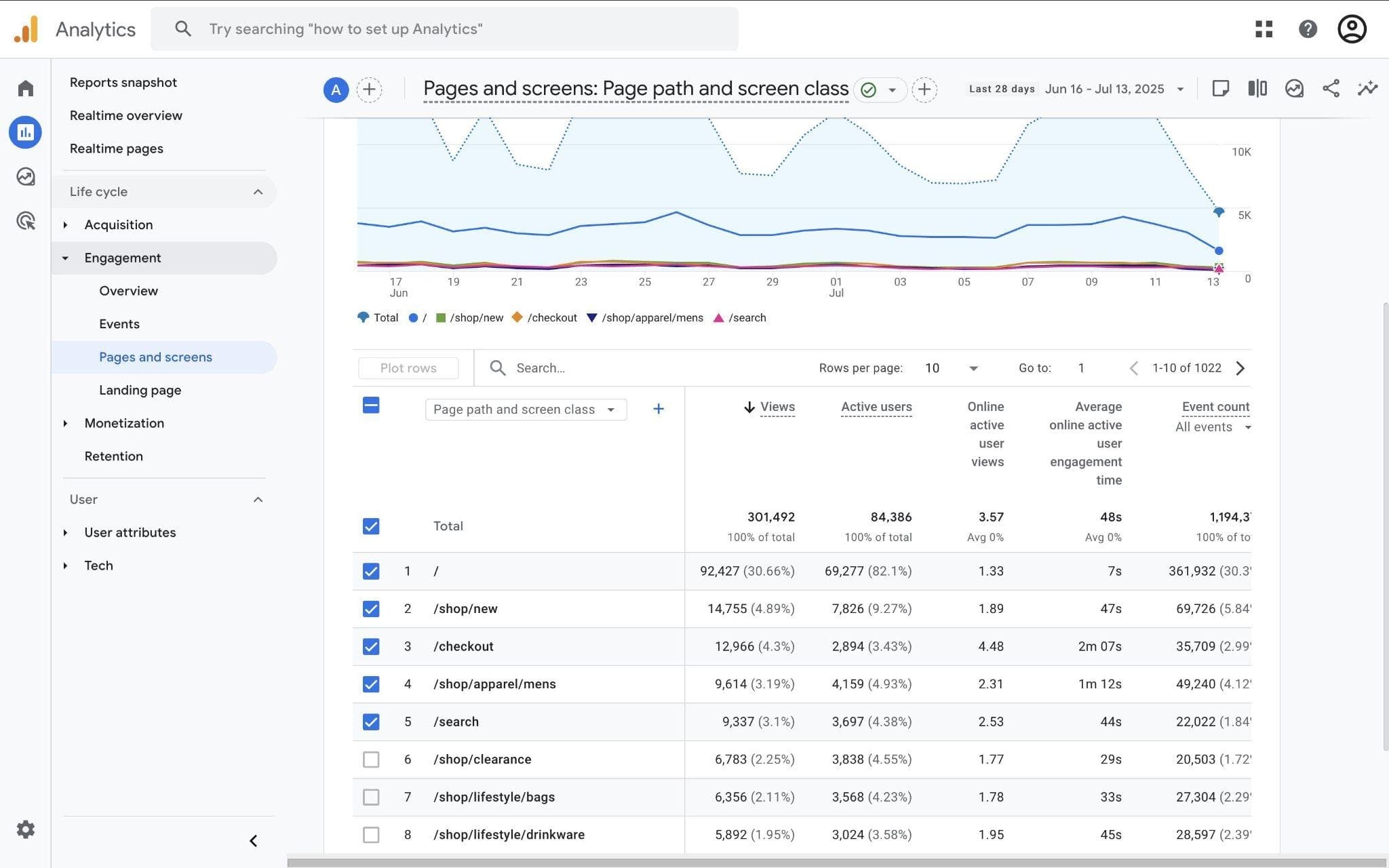The height and width of the screenshot is (868, 1389).
Task: Check the /shop/clearance row checkbox
Action: tap(371, 759)
